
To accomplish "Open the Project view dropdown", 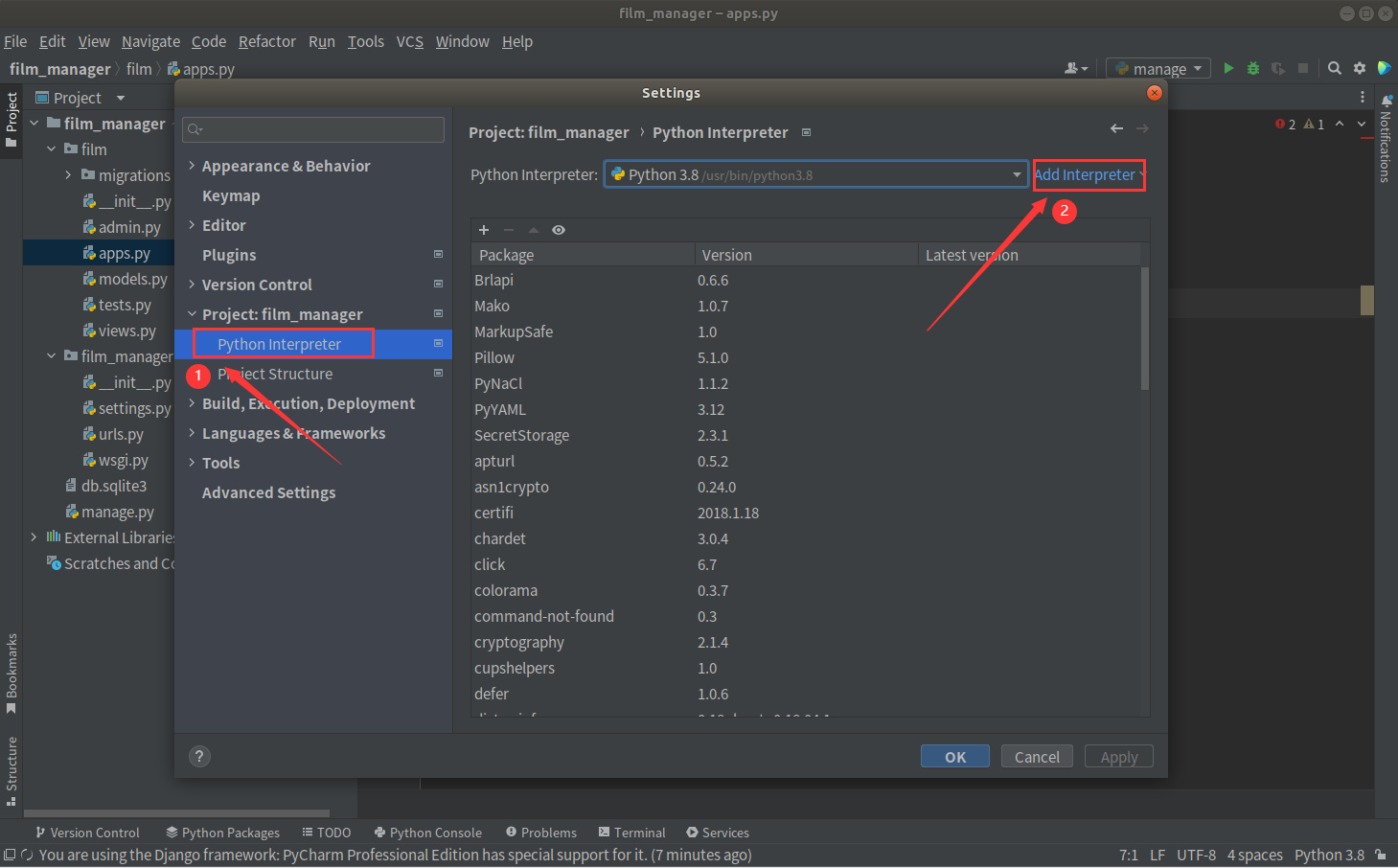I will point(121,98).
